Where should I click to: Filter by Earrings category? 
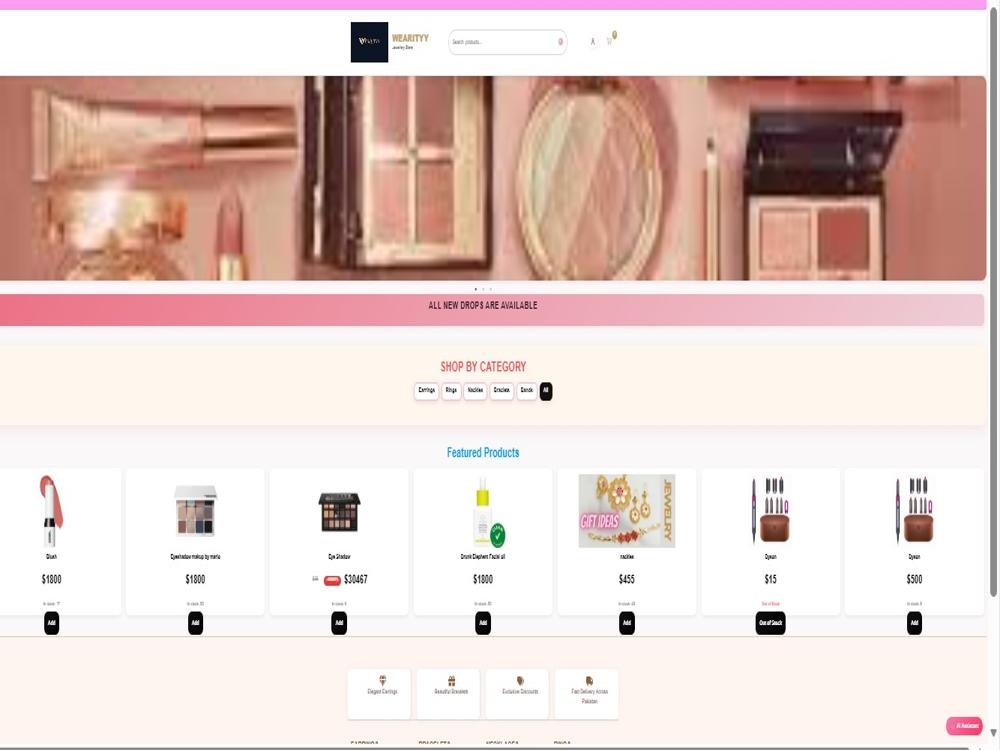427,390
